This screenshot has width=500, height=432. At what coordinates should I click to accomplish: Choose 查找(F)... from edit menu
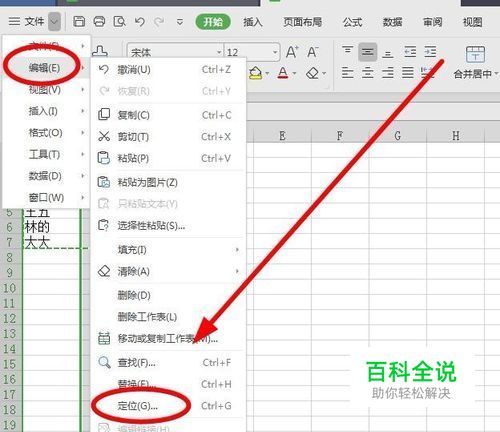click(168, 362)
